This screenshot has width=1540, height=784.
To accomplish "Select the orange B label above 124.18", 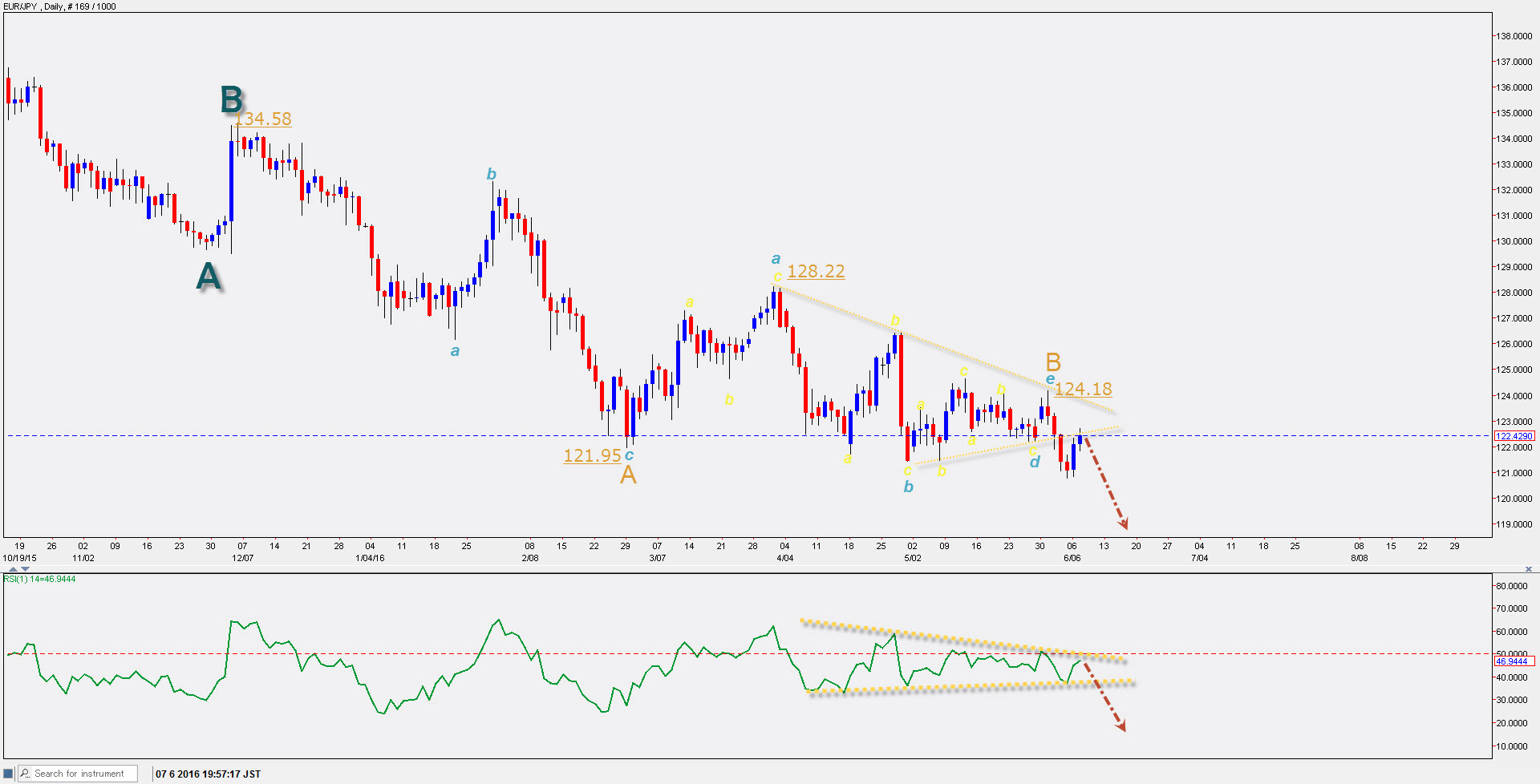I will tap(1053, 362).
